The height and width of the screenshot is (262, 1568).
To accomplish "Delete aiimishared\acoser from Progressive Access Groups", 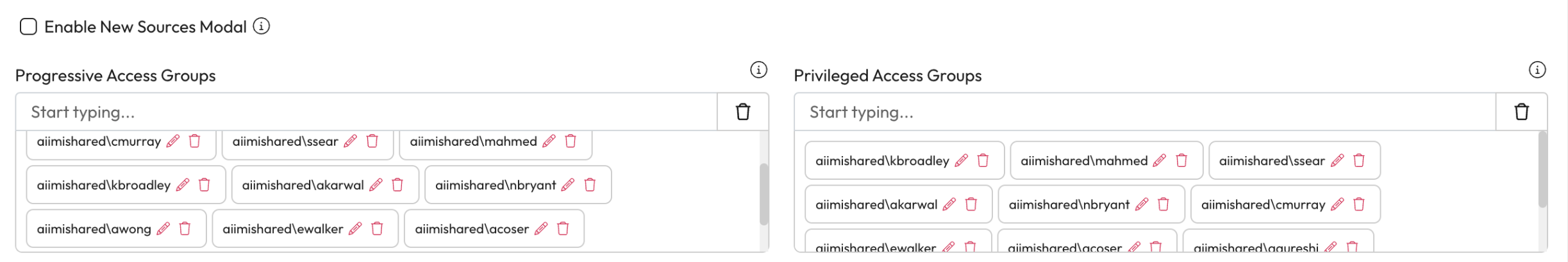I will (563, 229).
